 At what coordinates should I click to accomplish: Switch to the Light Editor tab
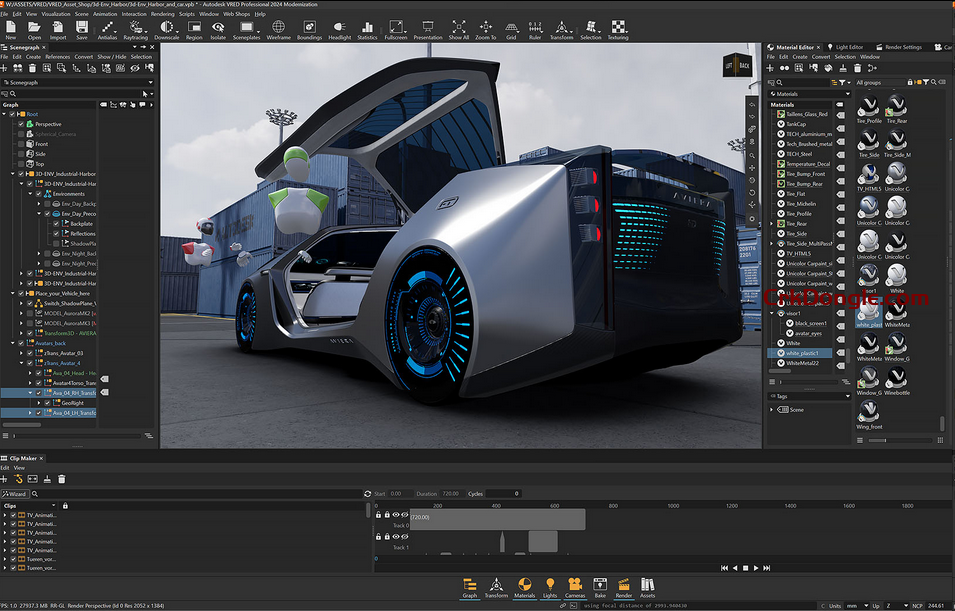pyautogui.click(x=849, y=47)
